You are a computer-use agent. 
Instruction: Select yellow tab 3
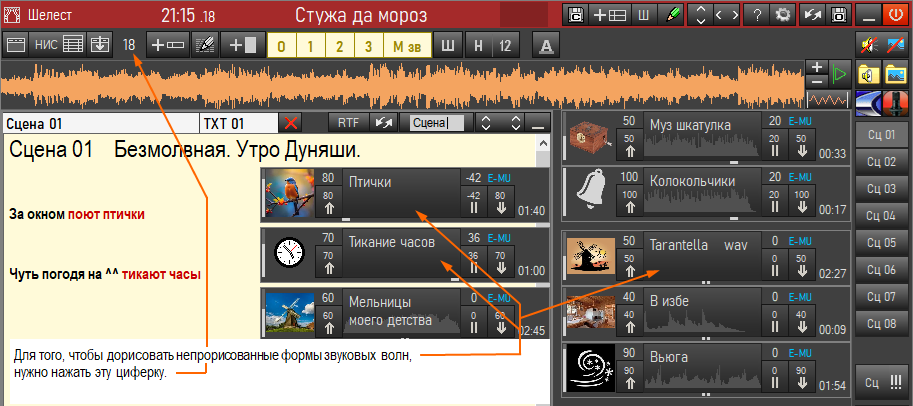coord(369,45)
